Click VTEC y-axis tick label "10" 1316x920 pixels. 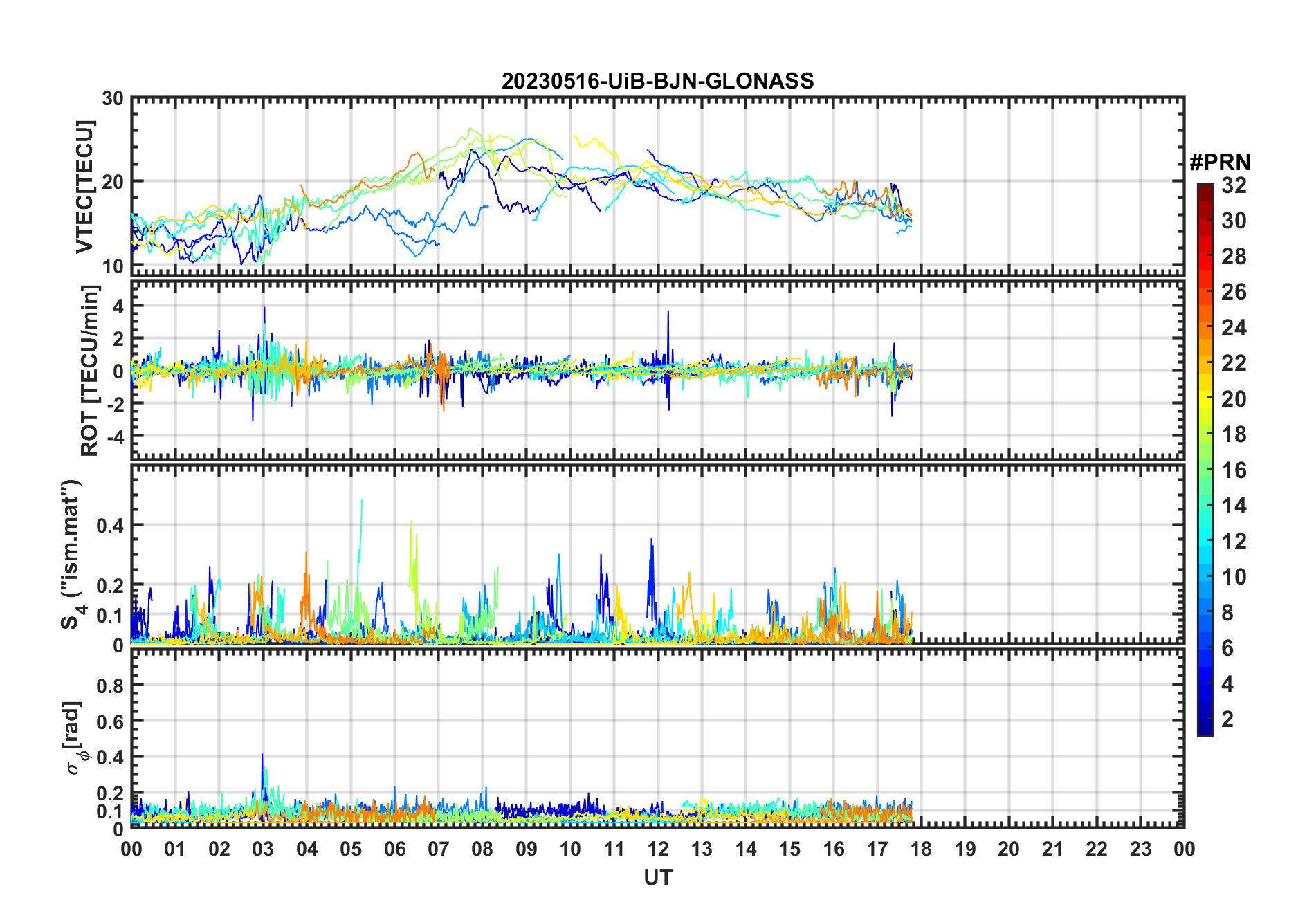click(x=113, y=266)
